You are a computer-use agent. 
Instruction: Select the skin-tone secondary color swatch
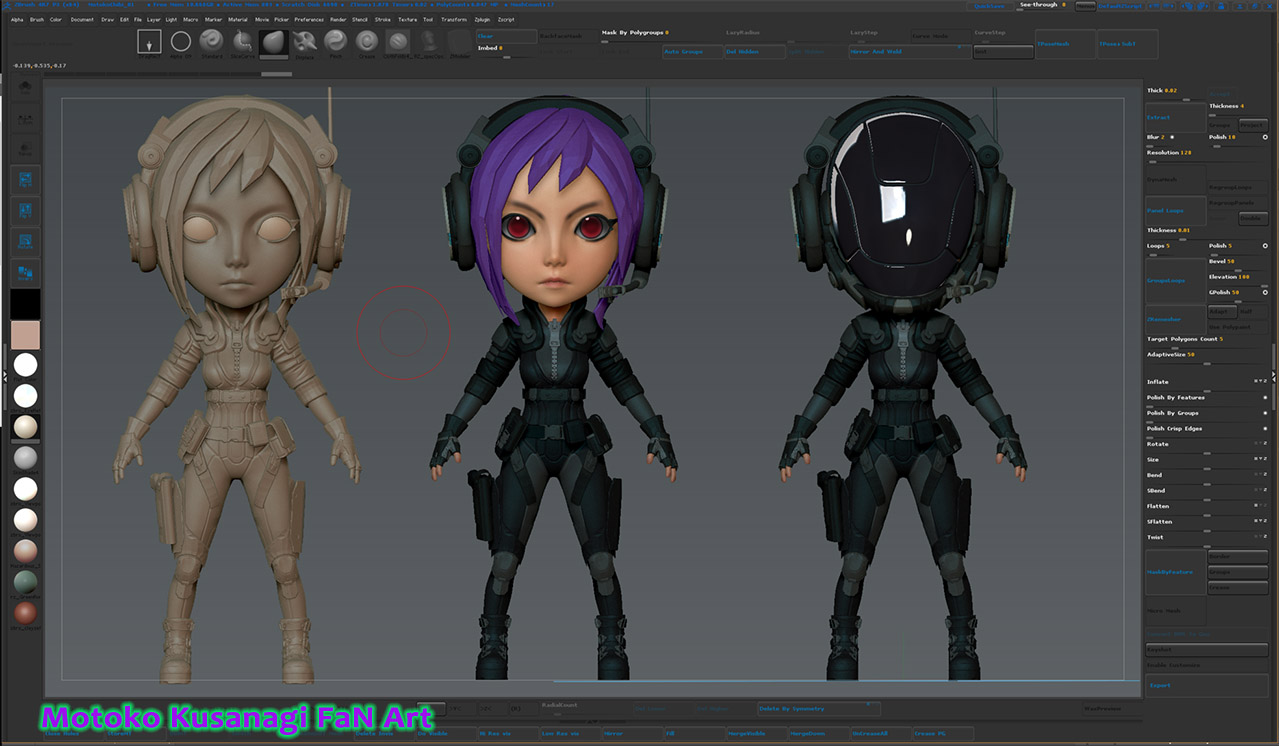(25, 335)
